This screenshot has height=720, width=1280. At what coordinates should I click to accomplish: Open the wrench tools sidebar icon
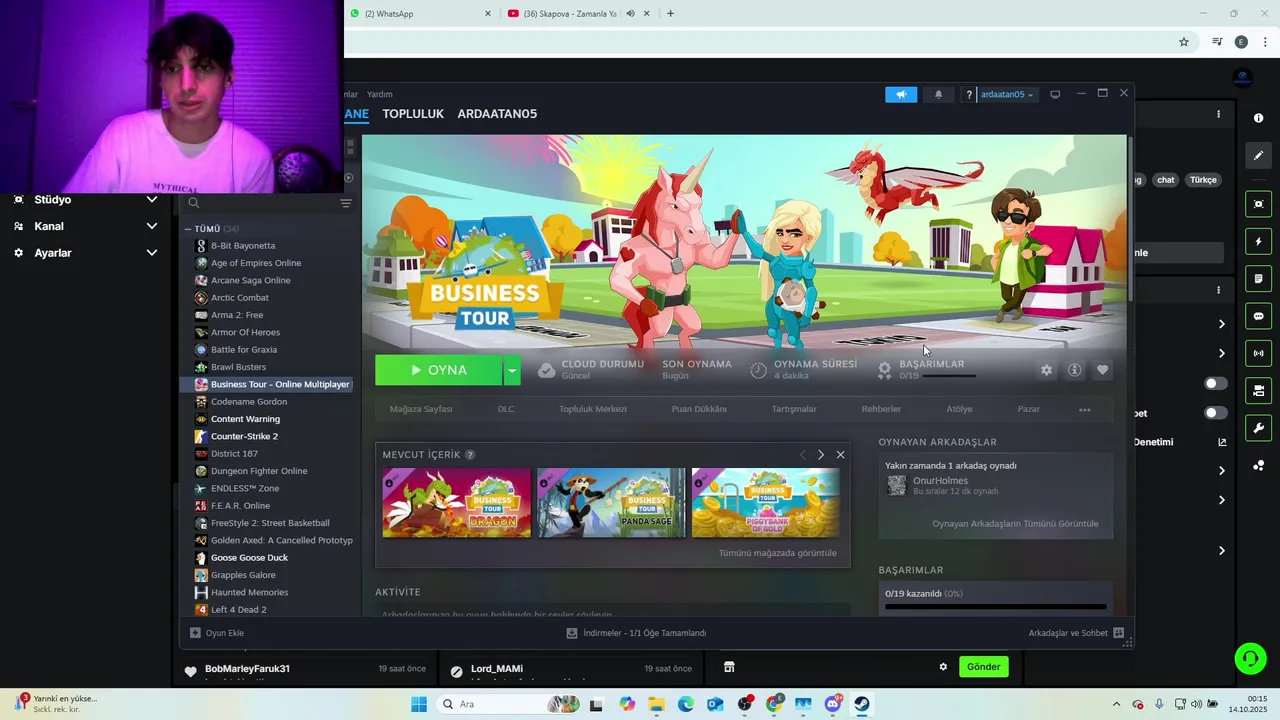tap(1258, 428)
